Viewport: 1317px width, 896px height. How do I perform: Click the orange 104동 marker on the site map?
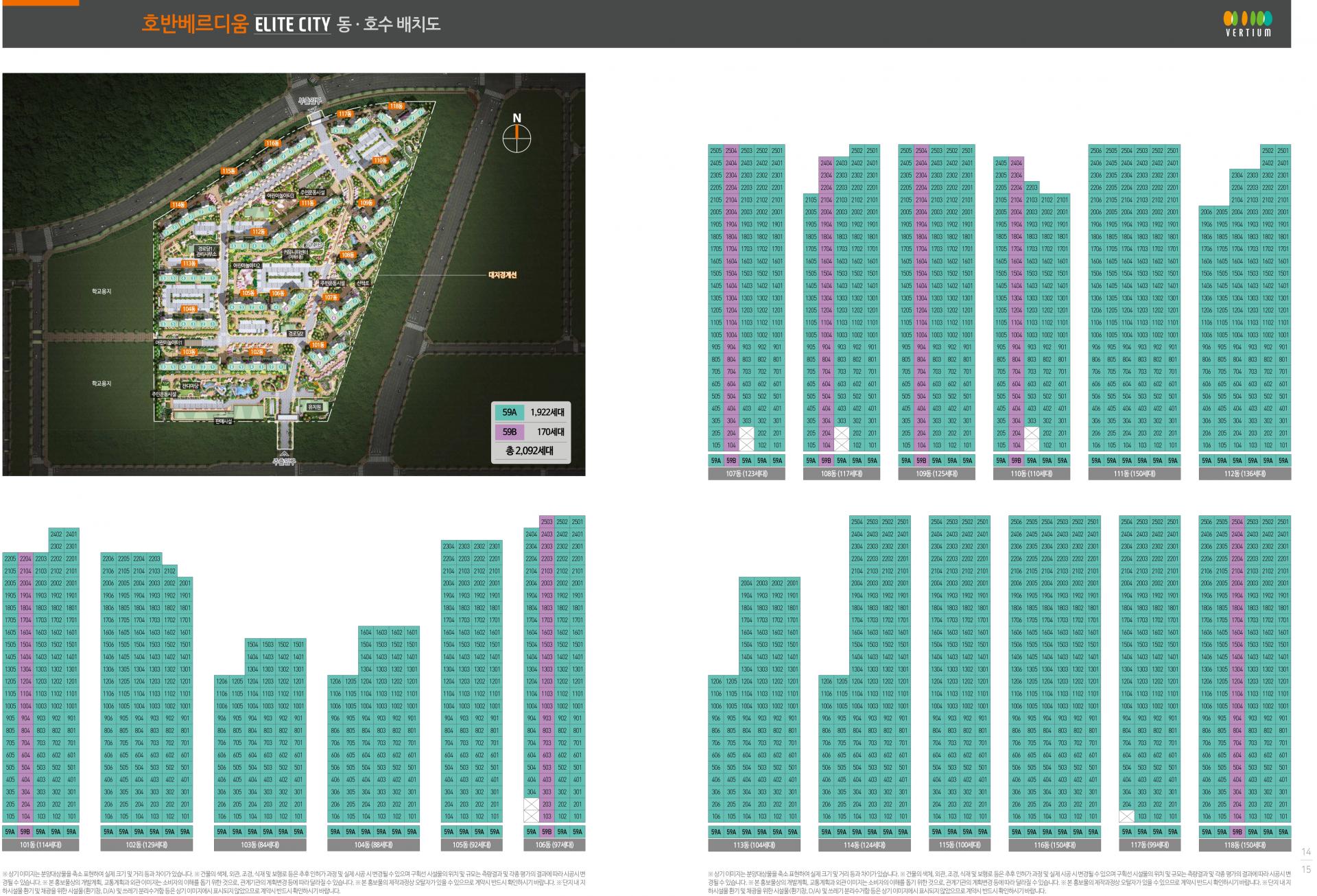pos(189,309)
